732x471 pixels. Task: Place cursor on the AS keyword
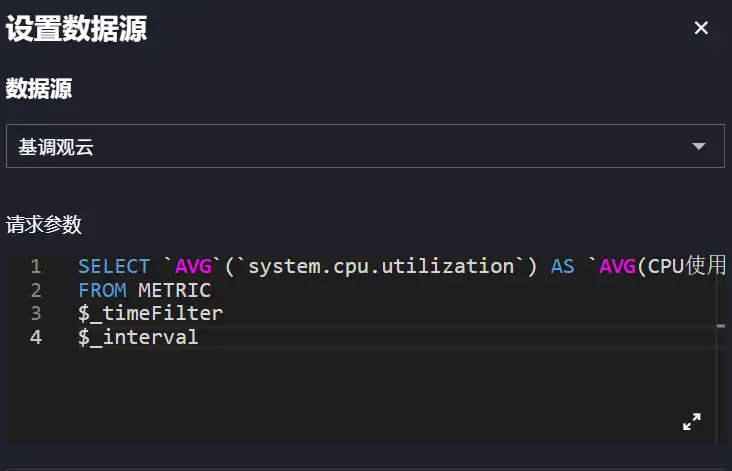click(563, 267)
